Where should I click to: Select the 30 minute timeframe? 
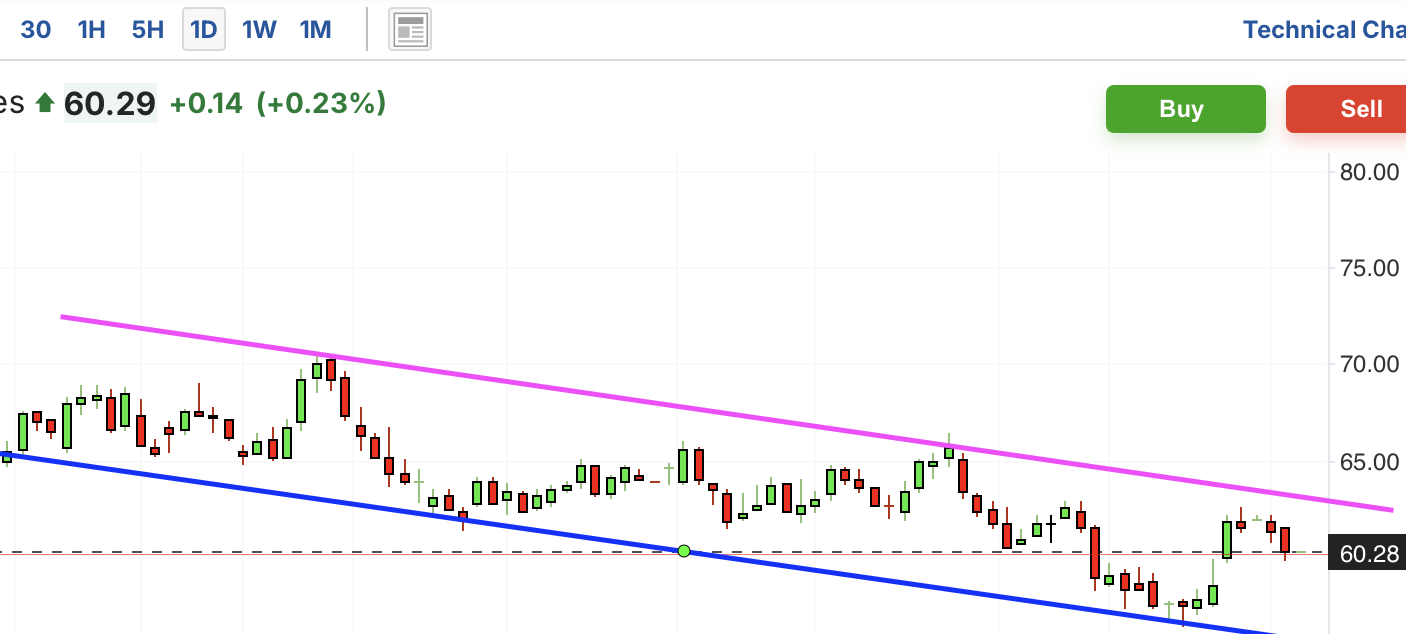[36, 30]
